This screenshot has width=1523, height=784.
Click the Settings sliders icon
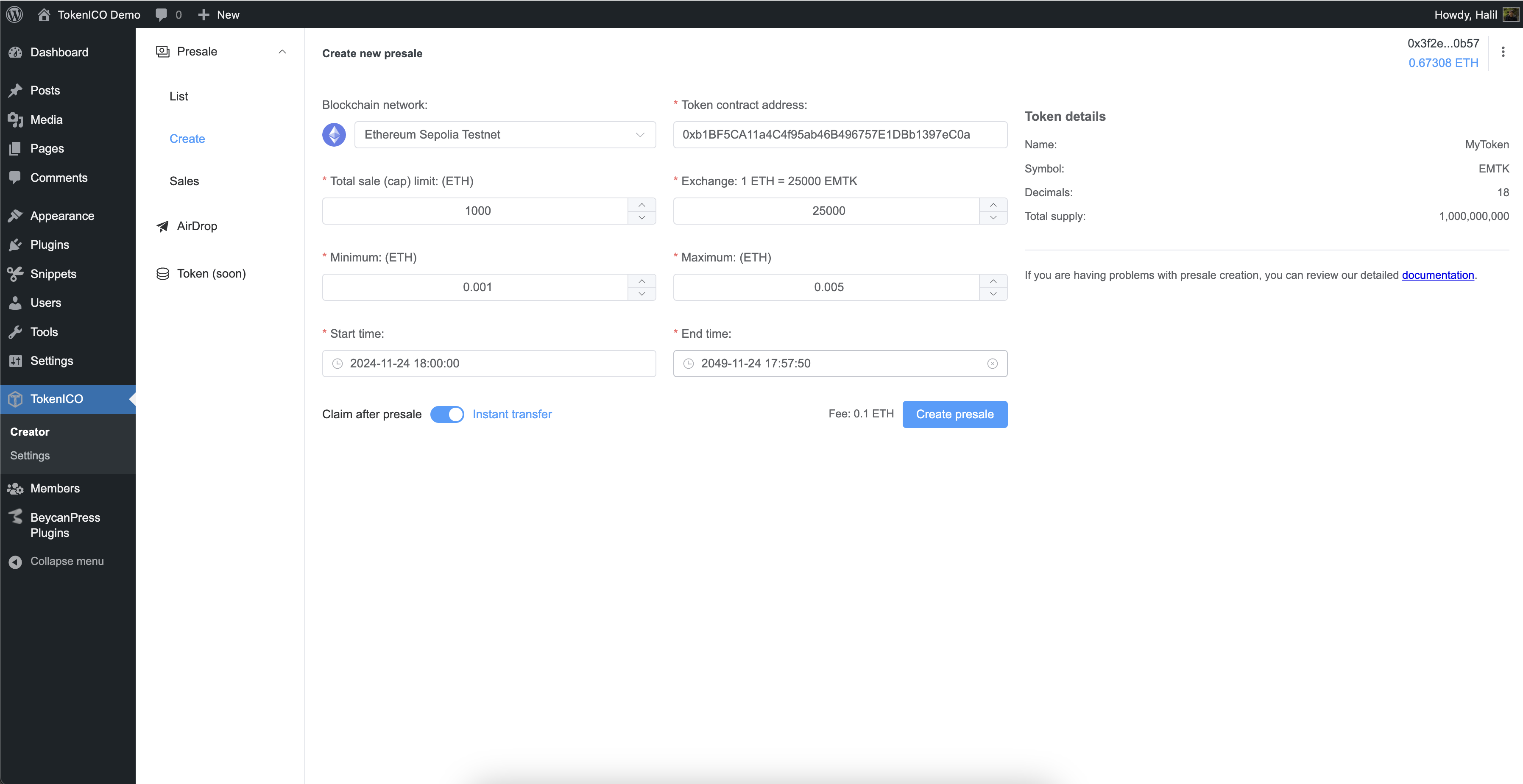[15, 361]
